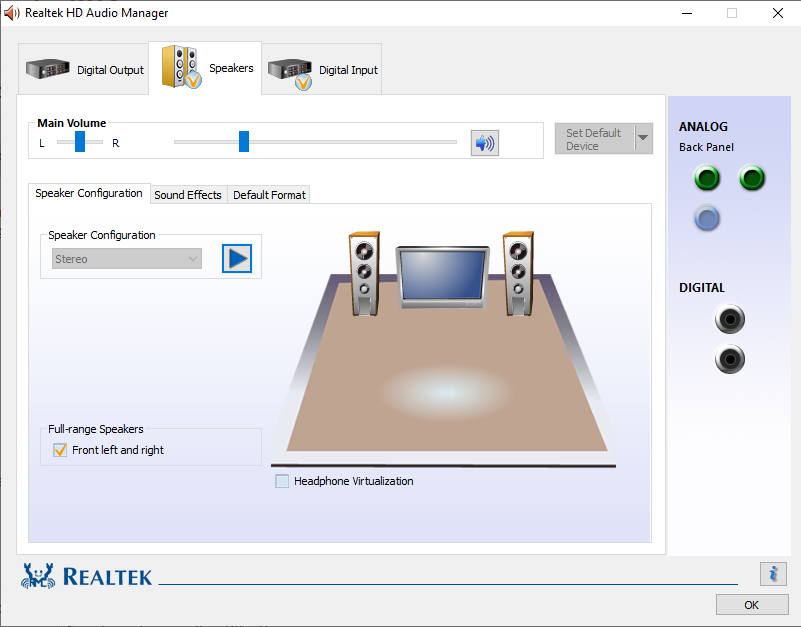Mute the main volume speaker icon
Image resolution: width=801 pixels, height=627 pixels.
click(485, 143)
